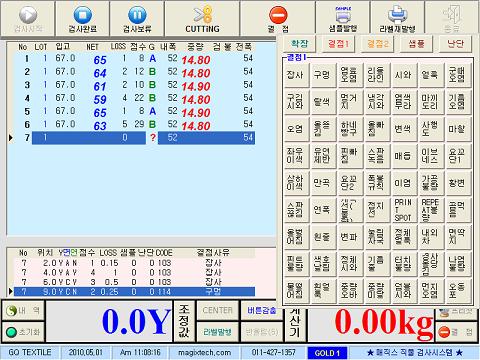Click the 내역 yin-yang icon button

click(x=23, y=311)
